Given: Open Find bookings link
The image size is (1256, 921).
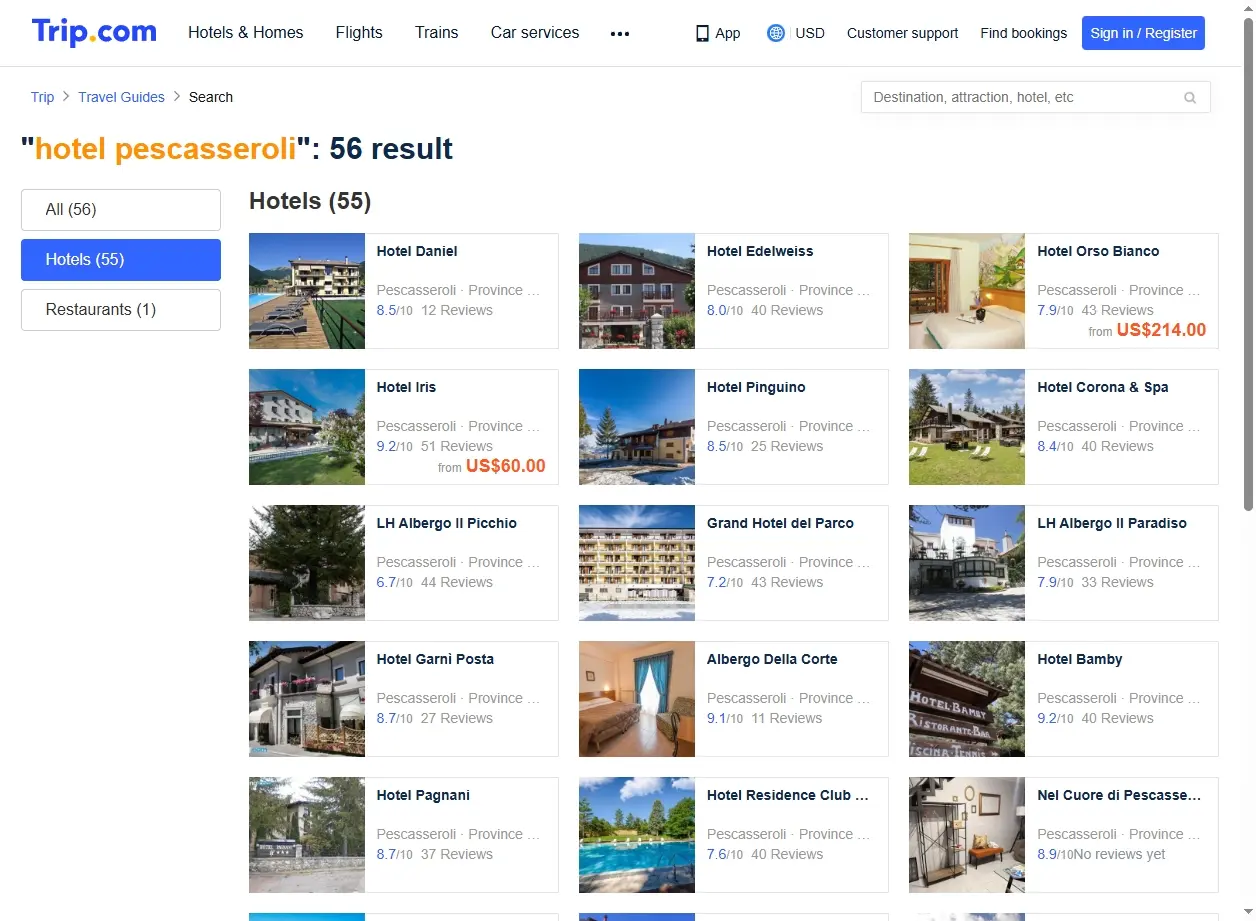Looking at the screenshot, I should [1024, 33].
